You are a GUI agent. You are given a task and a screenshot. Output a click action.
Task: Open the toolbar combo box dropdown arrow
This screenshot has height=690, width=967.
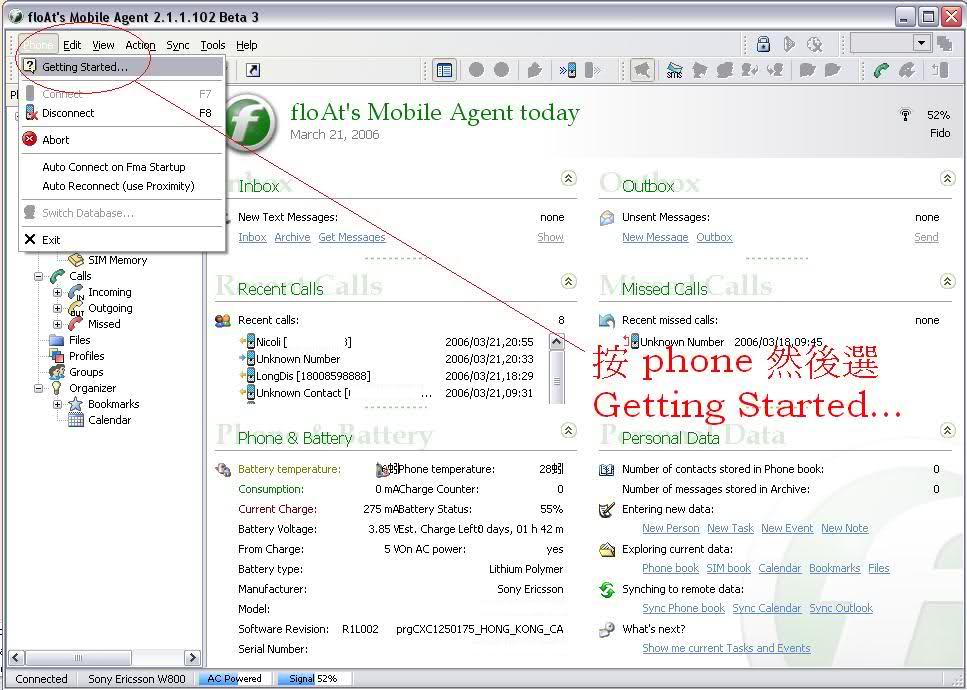[x=921, y=43]
